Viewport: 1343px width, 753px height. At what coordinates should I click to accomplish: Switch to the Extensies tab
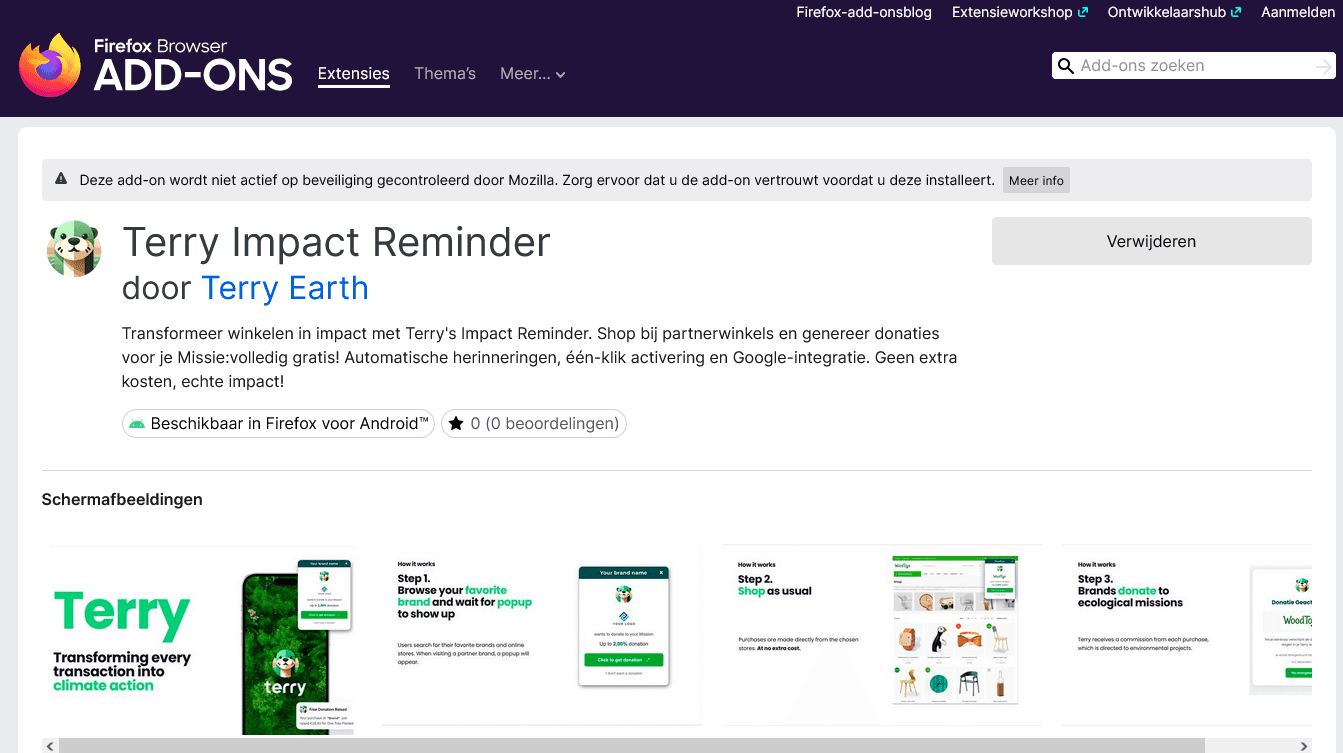click(354, 74)
